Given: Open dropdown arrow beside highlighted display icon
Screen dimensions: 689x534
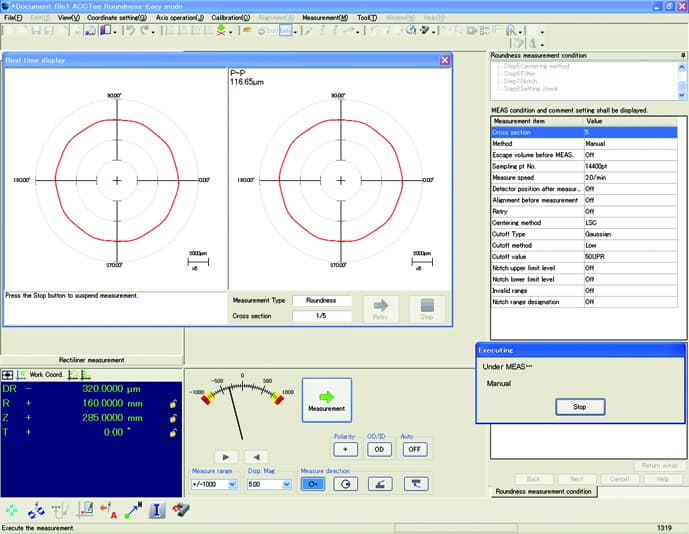Looking at the screenshot, I should click(295, 32).
